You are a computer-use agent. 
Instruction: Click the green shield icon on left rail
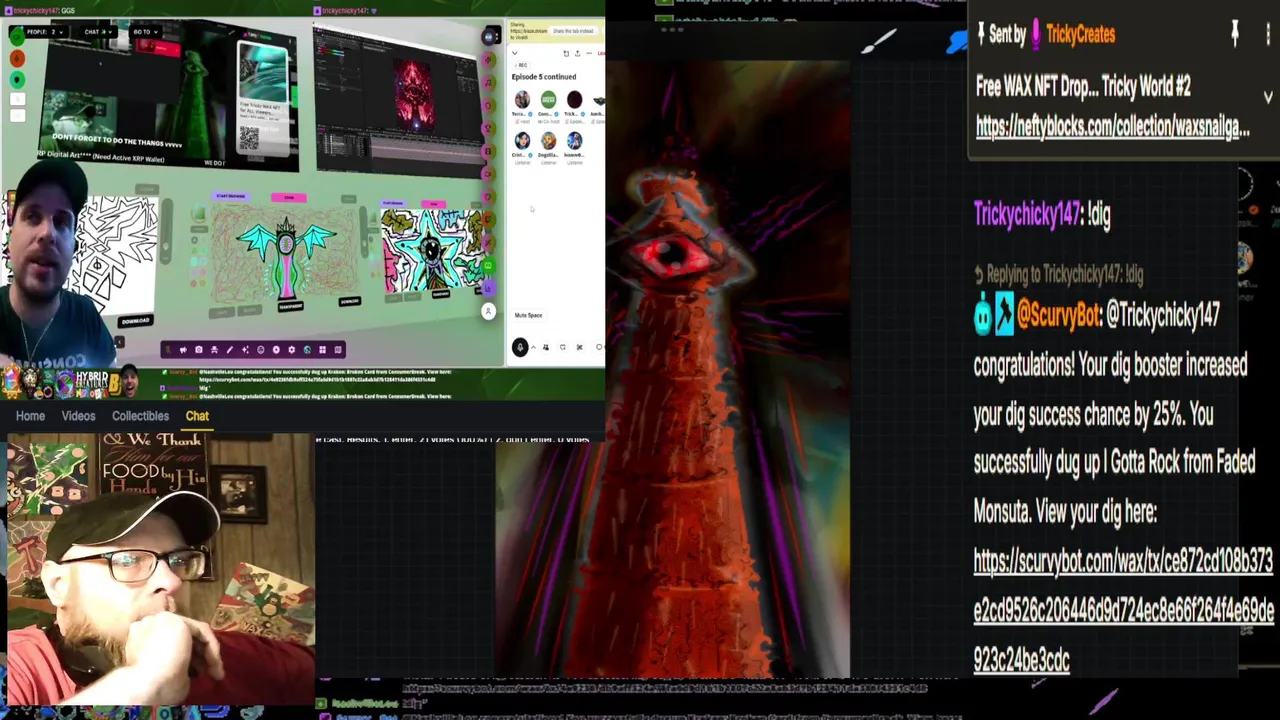(x=17, y=80)
